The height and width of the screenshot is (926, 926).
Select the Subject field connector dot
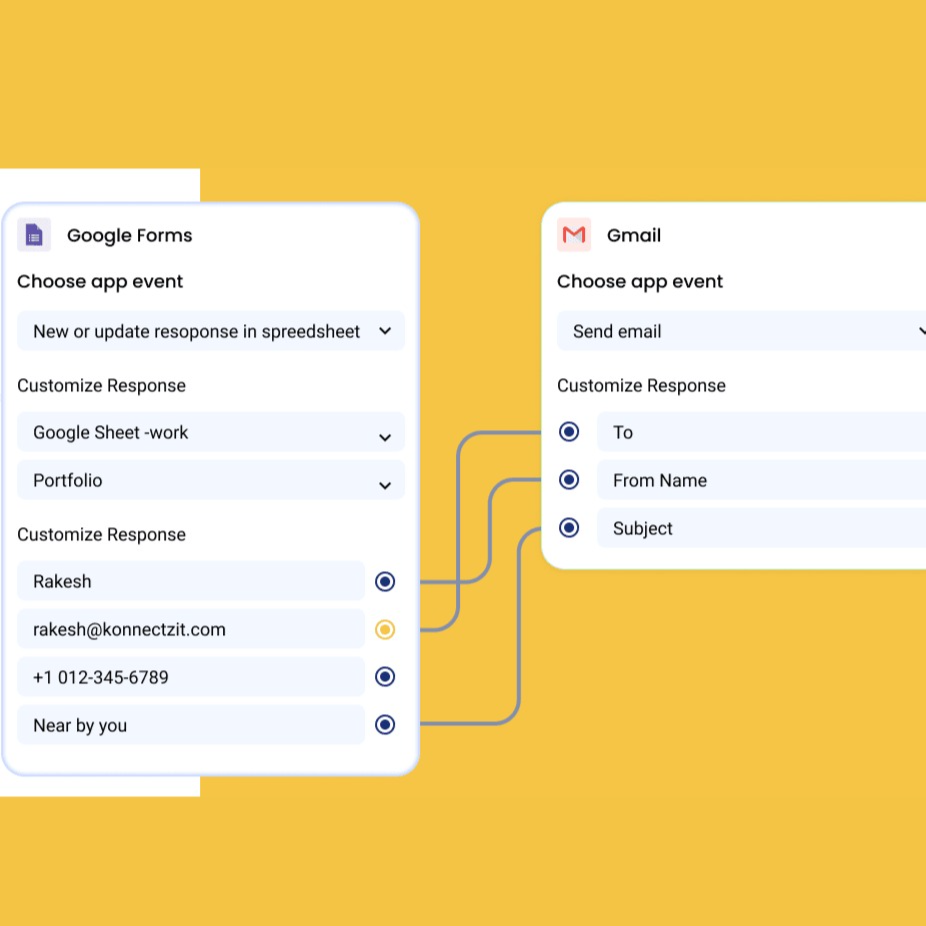pos(568,528)
